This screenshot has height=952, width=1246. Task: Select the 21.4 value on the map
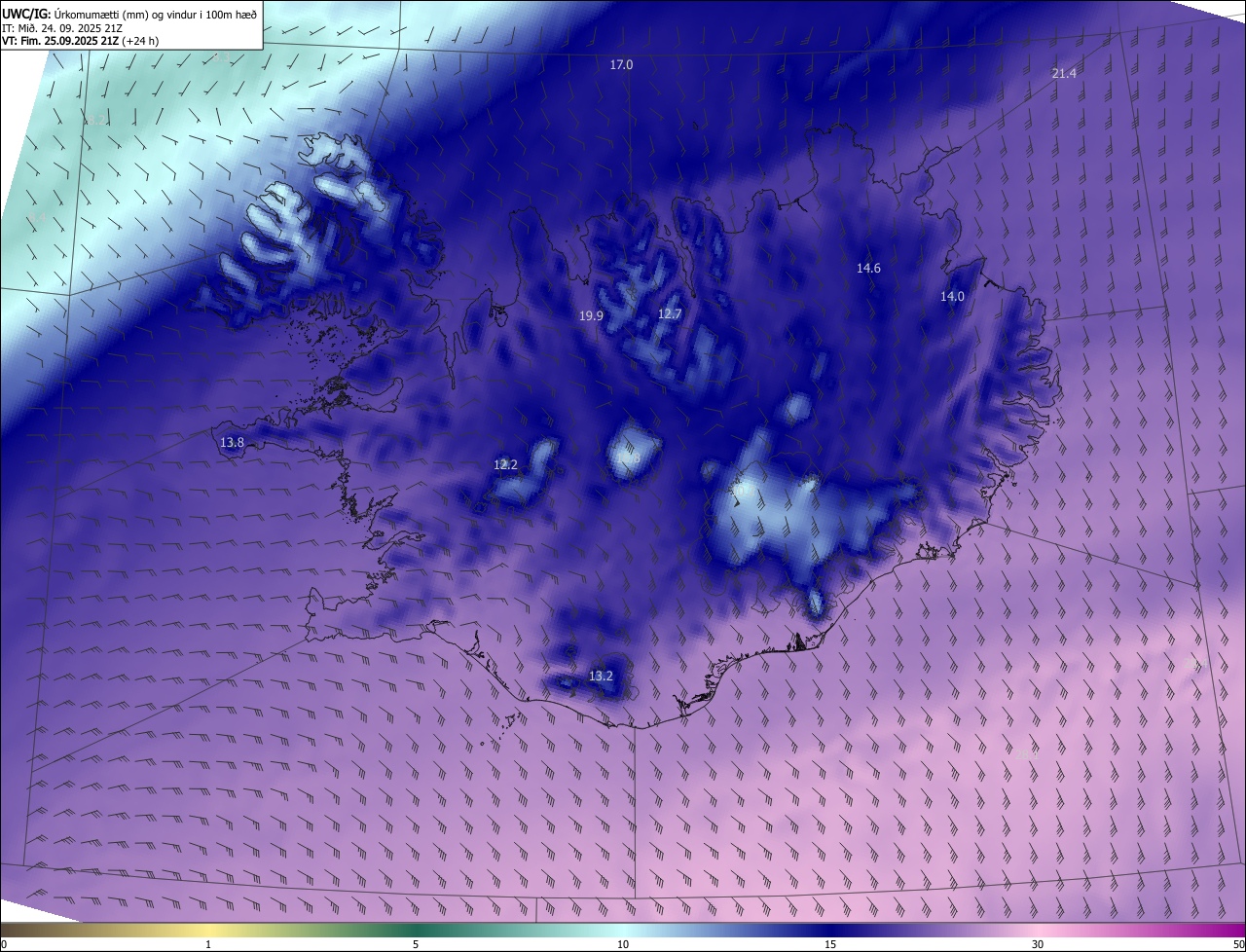point(1064,74)
